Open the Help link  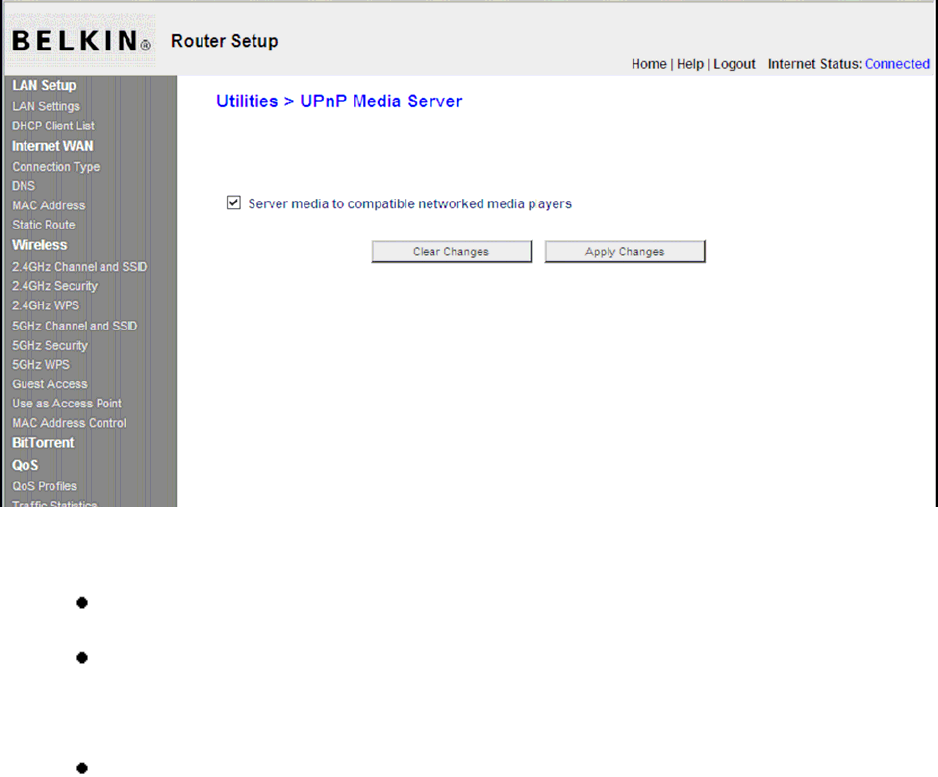click(690, 64)
